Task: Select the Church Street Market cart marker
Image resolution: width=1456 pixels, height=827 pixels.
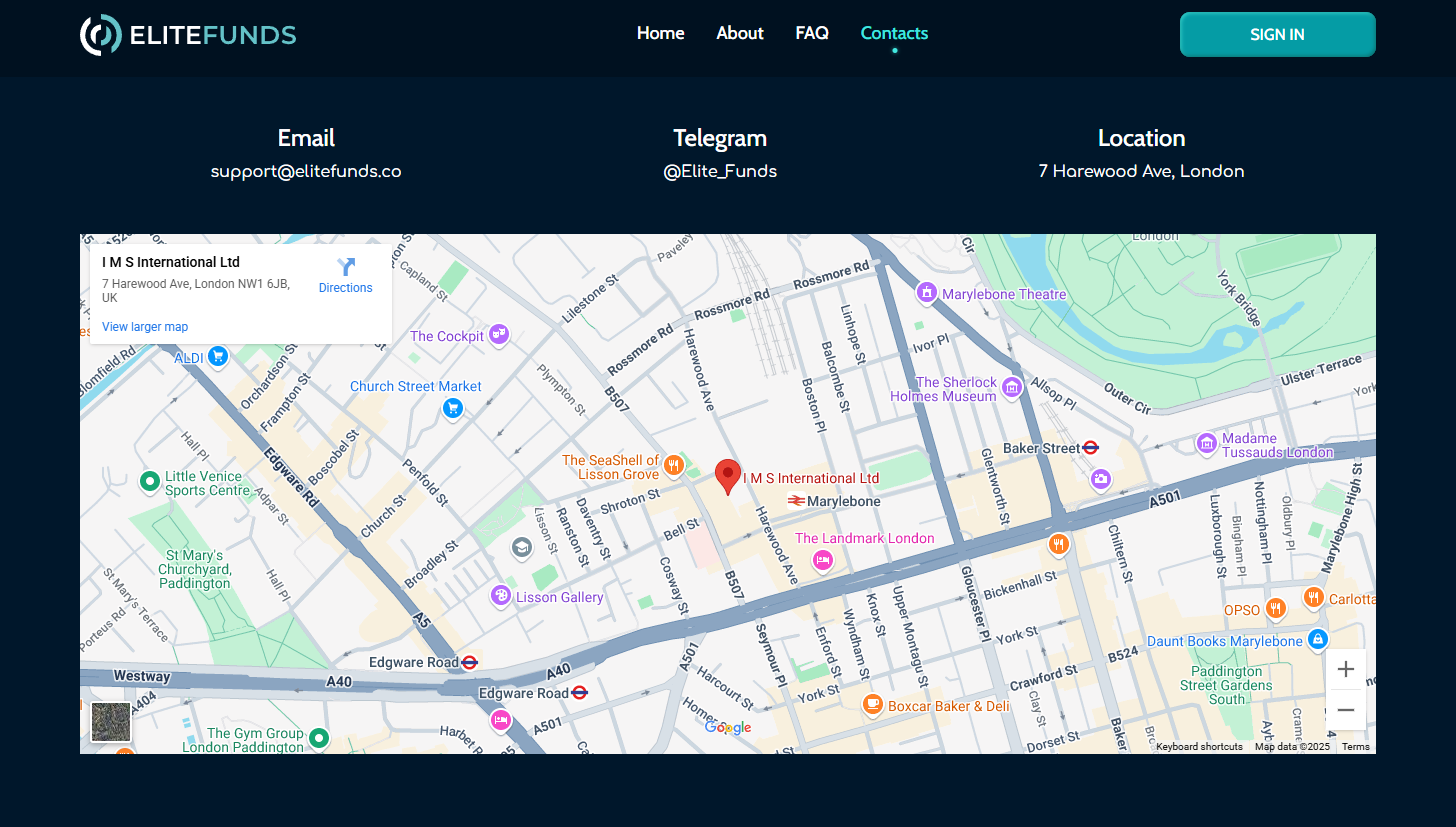Action: [x=453, y=408]
